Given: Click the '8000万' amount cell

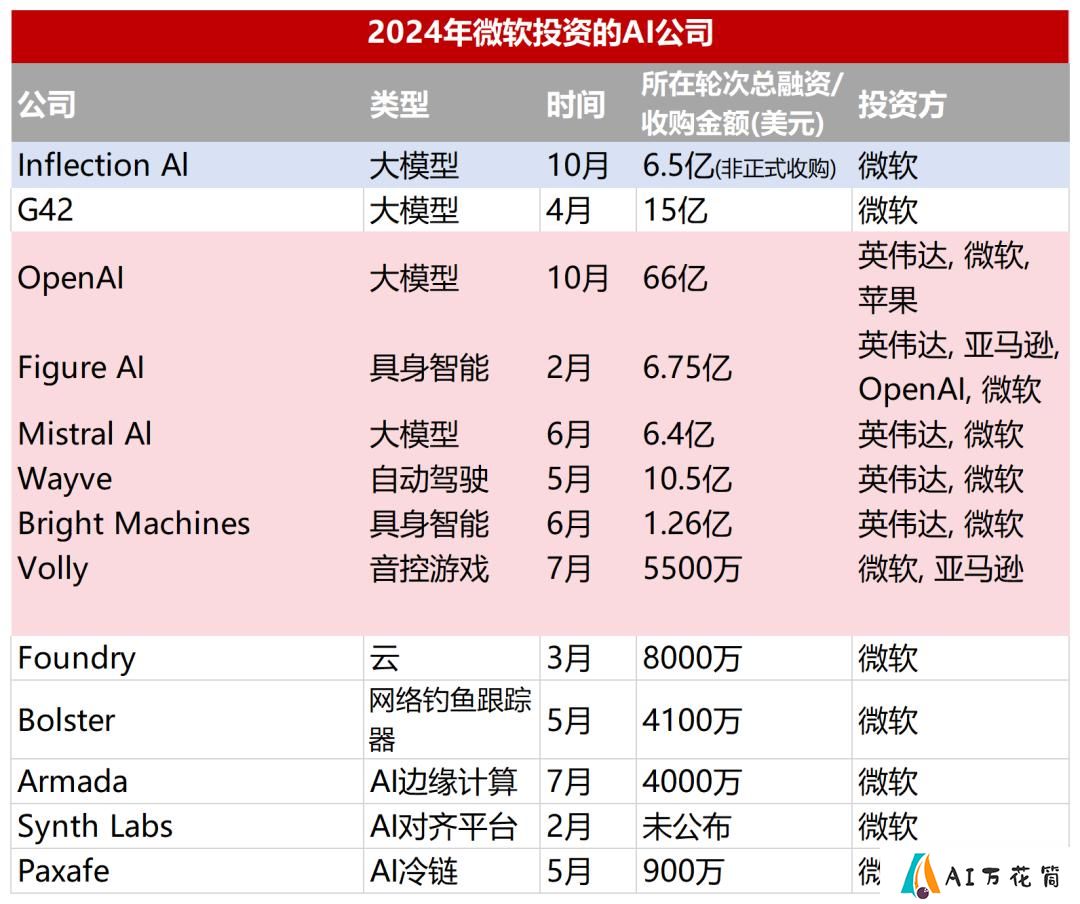Looking at the screenshot, I should click(x=692, y=659).
